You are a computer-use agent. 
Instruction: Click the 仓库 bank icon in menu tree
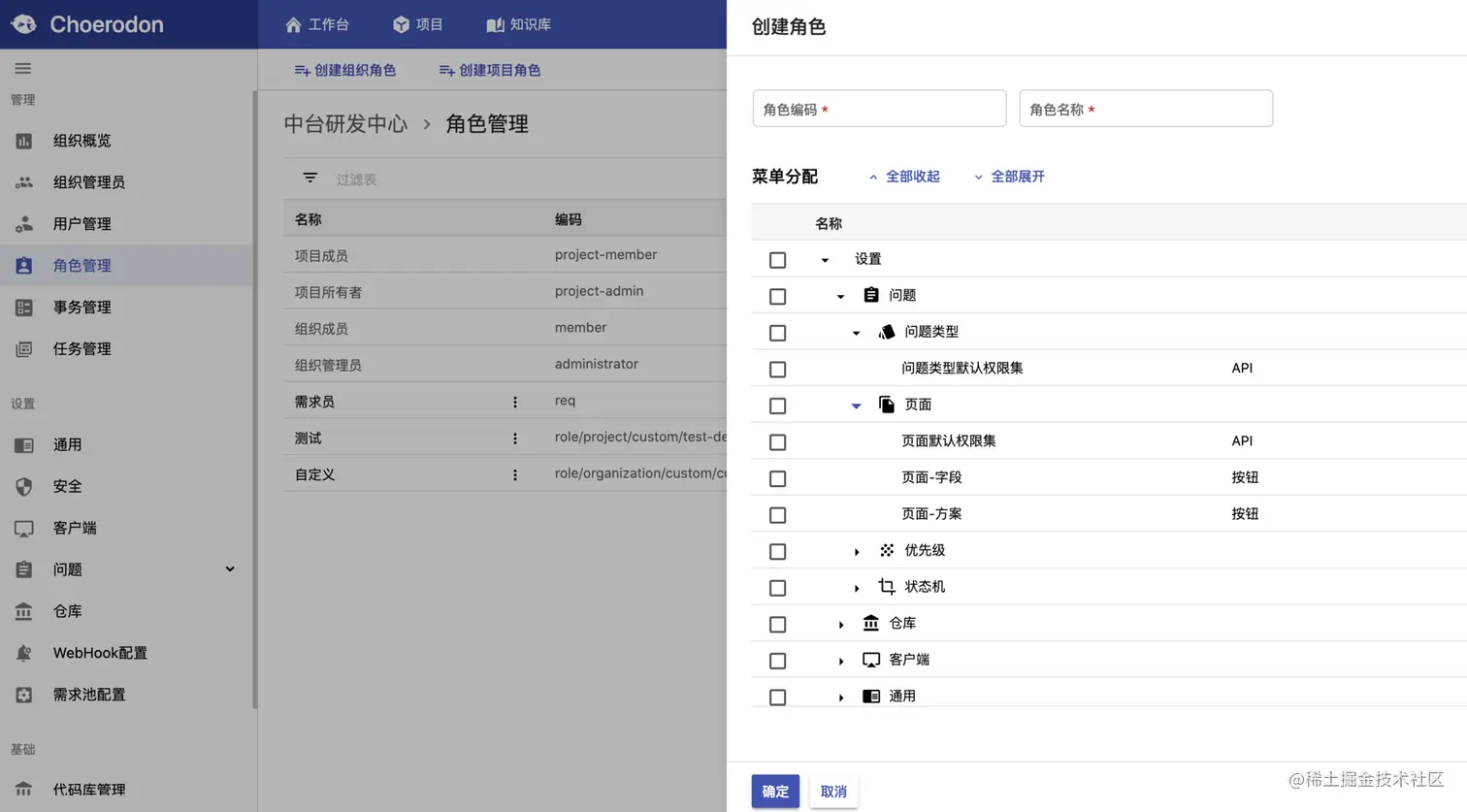point(871,623)
